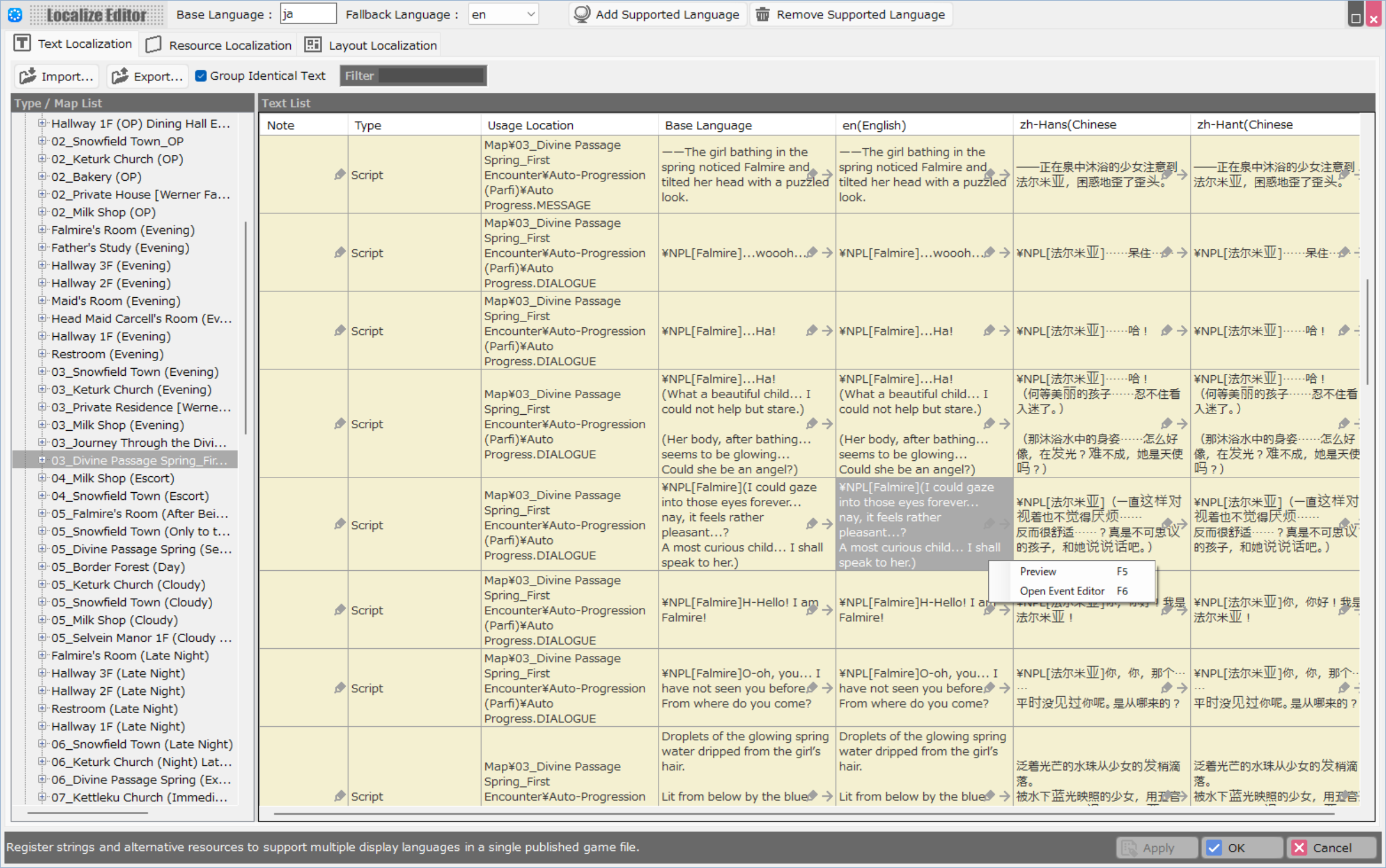The height and width of the screenshot is (868, 1386).
Task: Expand the 04_Milk Shop (Escort) tree node
Action: 42,477
